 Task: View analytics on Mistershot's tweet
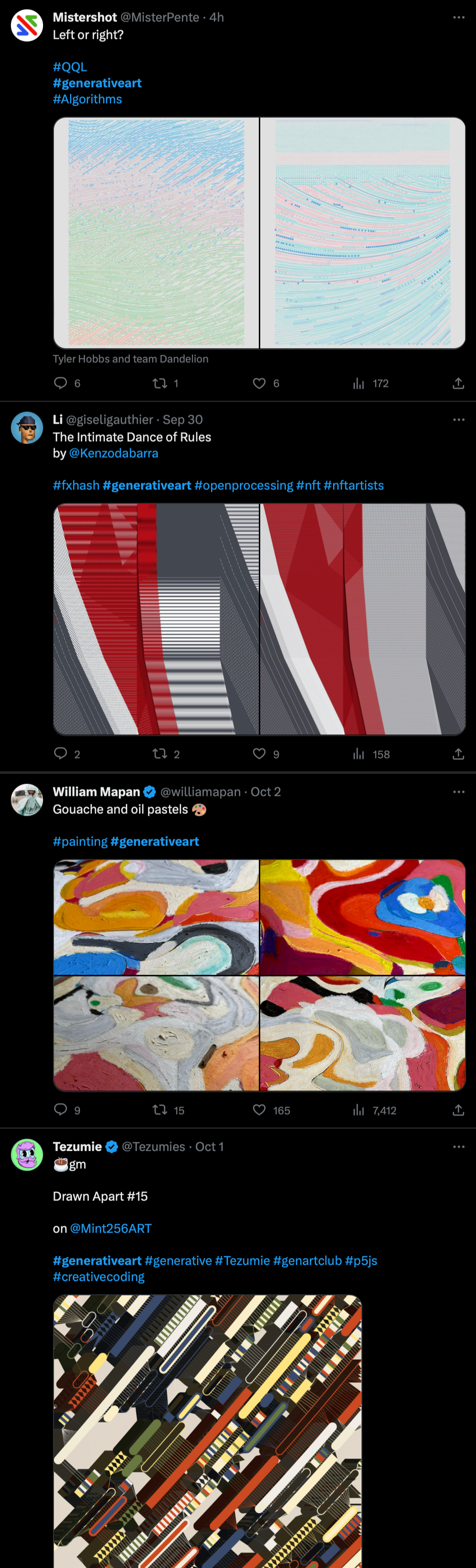click(359, 383)
